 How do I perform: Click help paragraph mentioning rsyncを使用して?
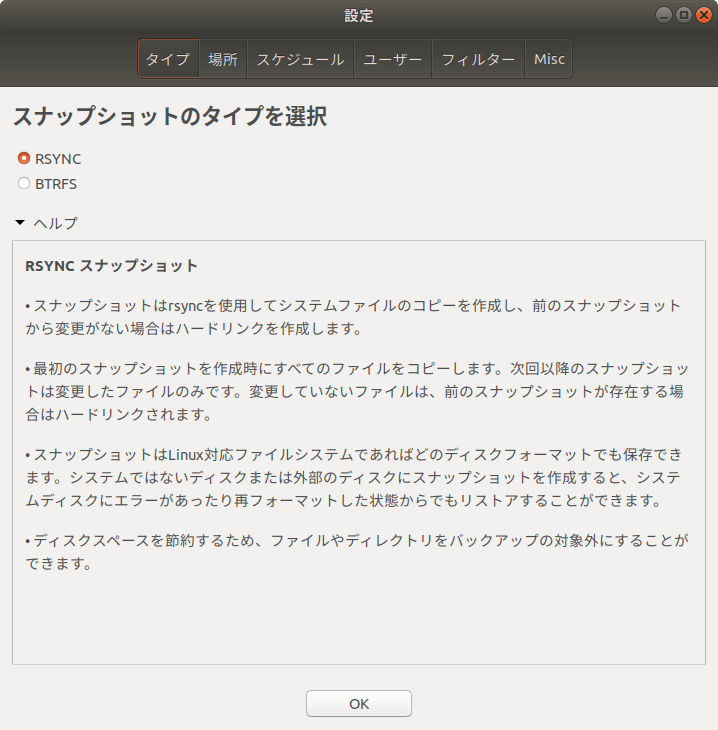pos(353,317)
